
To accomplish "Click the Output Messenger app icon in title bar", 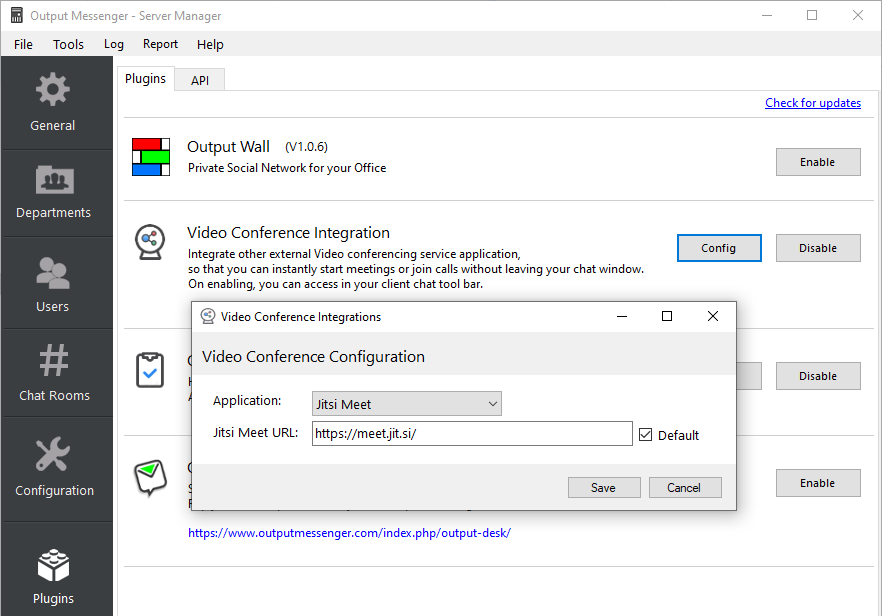I will (x=17, y=15).
